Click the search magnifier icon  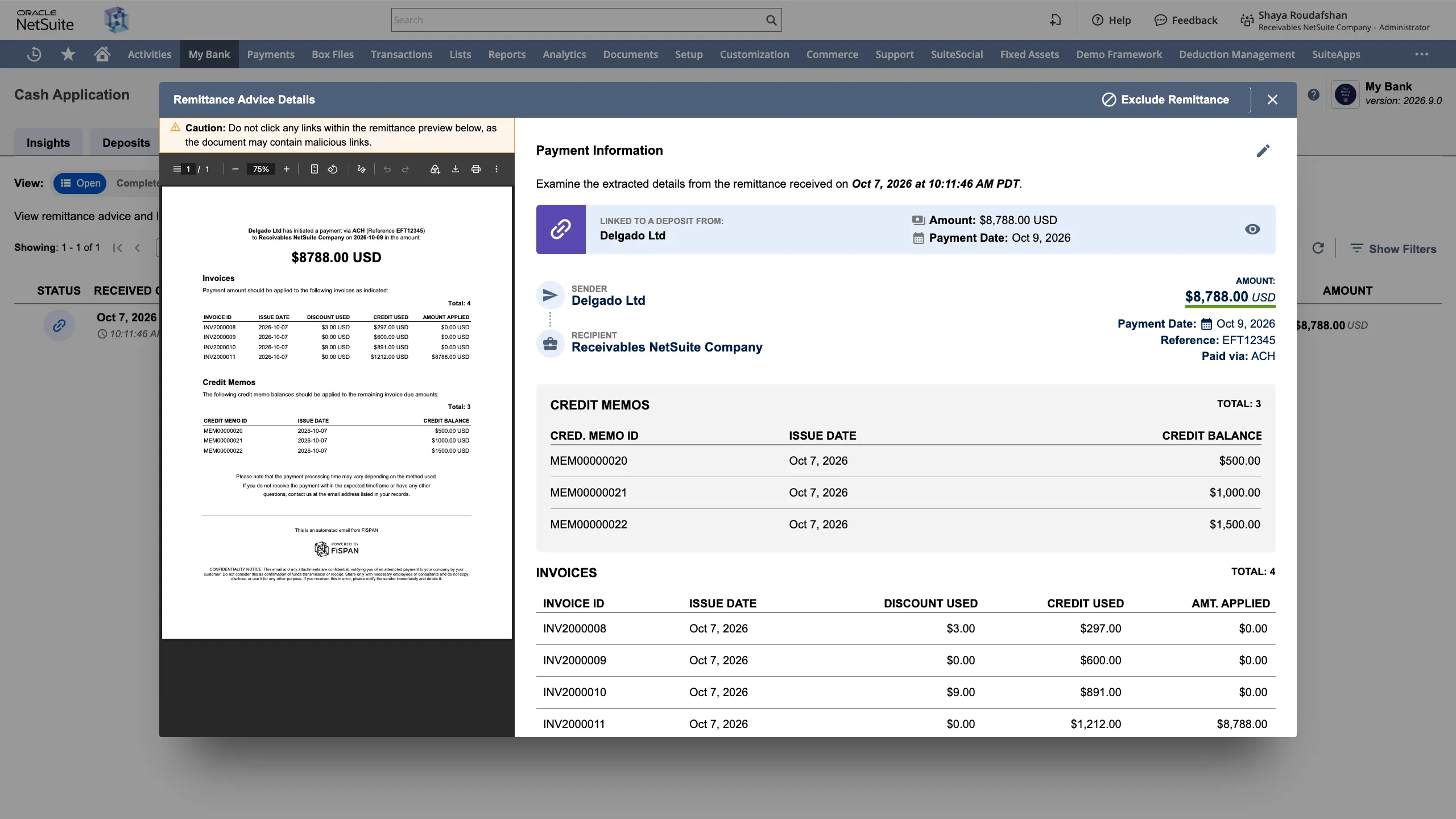click(x=771, y=20)
